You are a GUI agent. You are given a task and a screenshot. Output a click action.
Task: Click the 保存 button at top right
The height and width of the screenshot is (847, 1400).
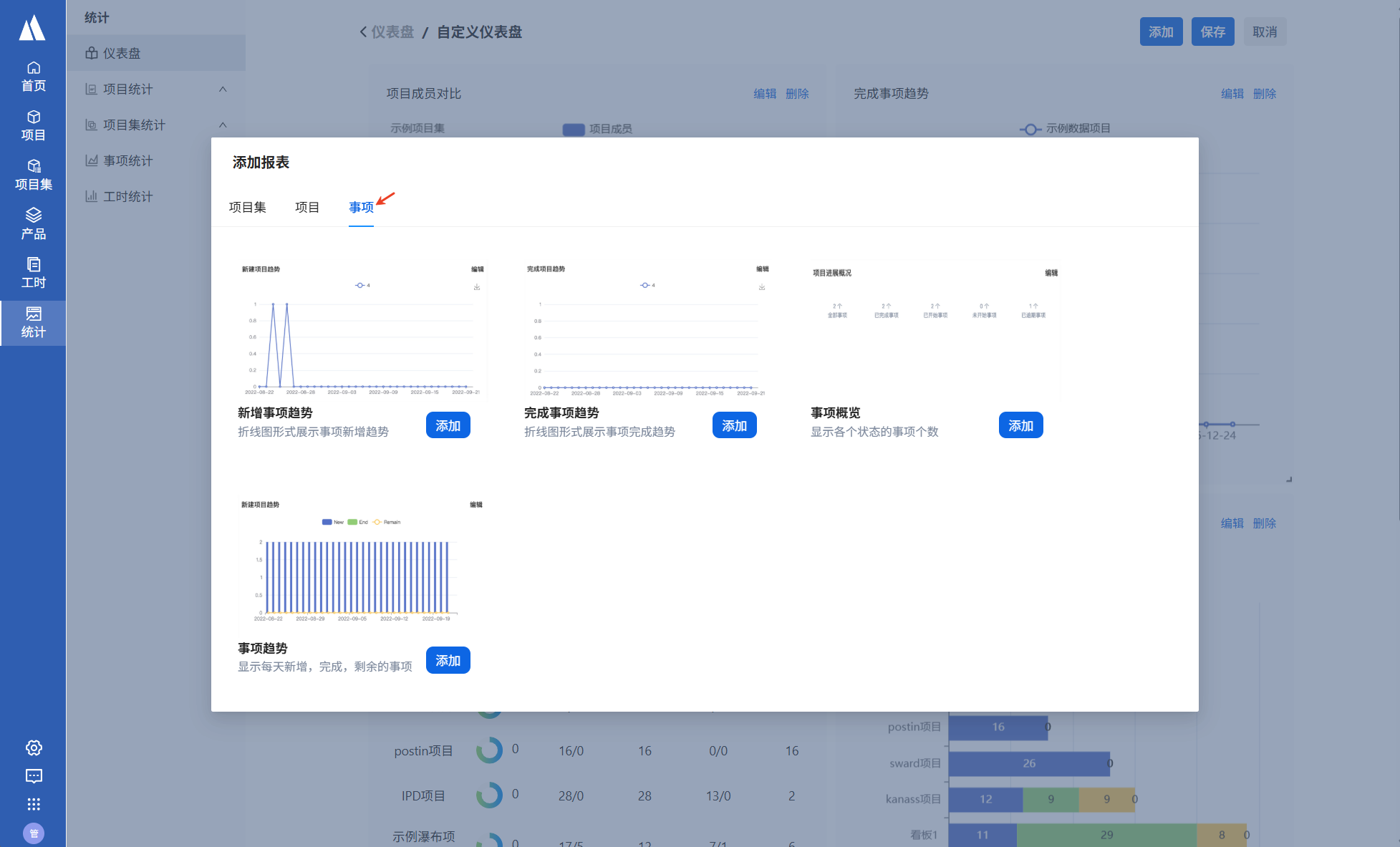1212,32
